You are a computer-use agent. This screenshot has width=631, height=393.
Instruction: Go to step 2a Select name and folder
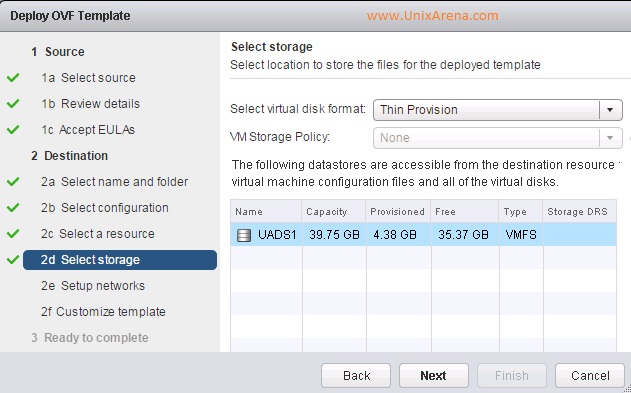114,182
